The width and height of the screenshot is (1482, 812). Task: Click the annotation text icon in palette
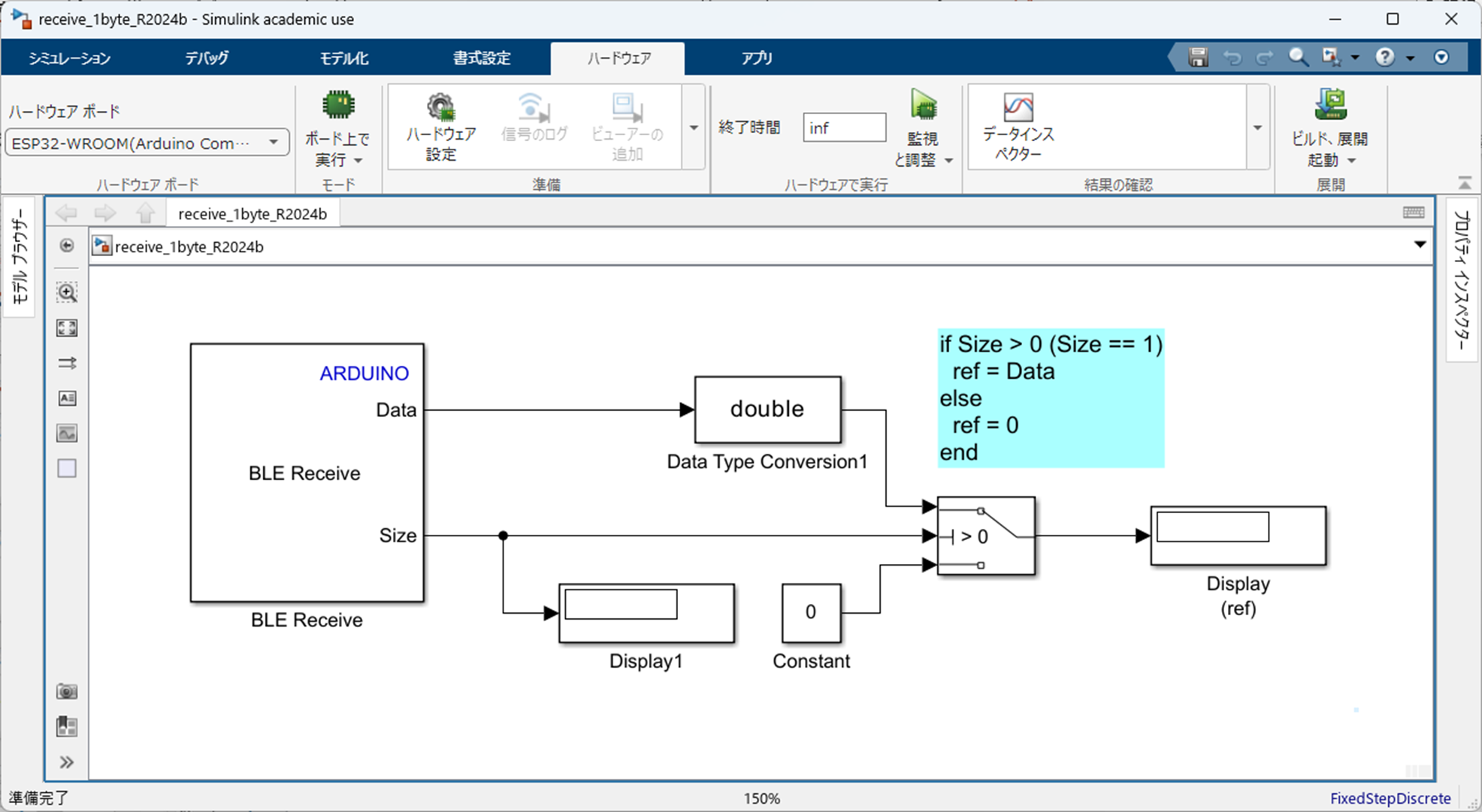pyautogui.click(x=67, y=398)
